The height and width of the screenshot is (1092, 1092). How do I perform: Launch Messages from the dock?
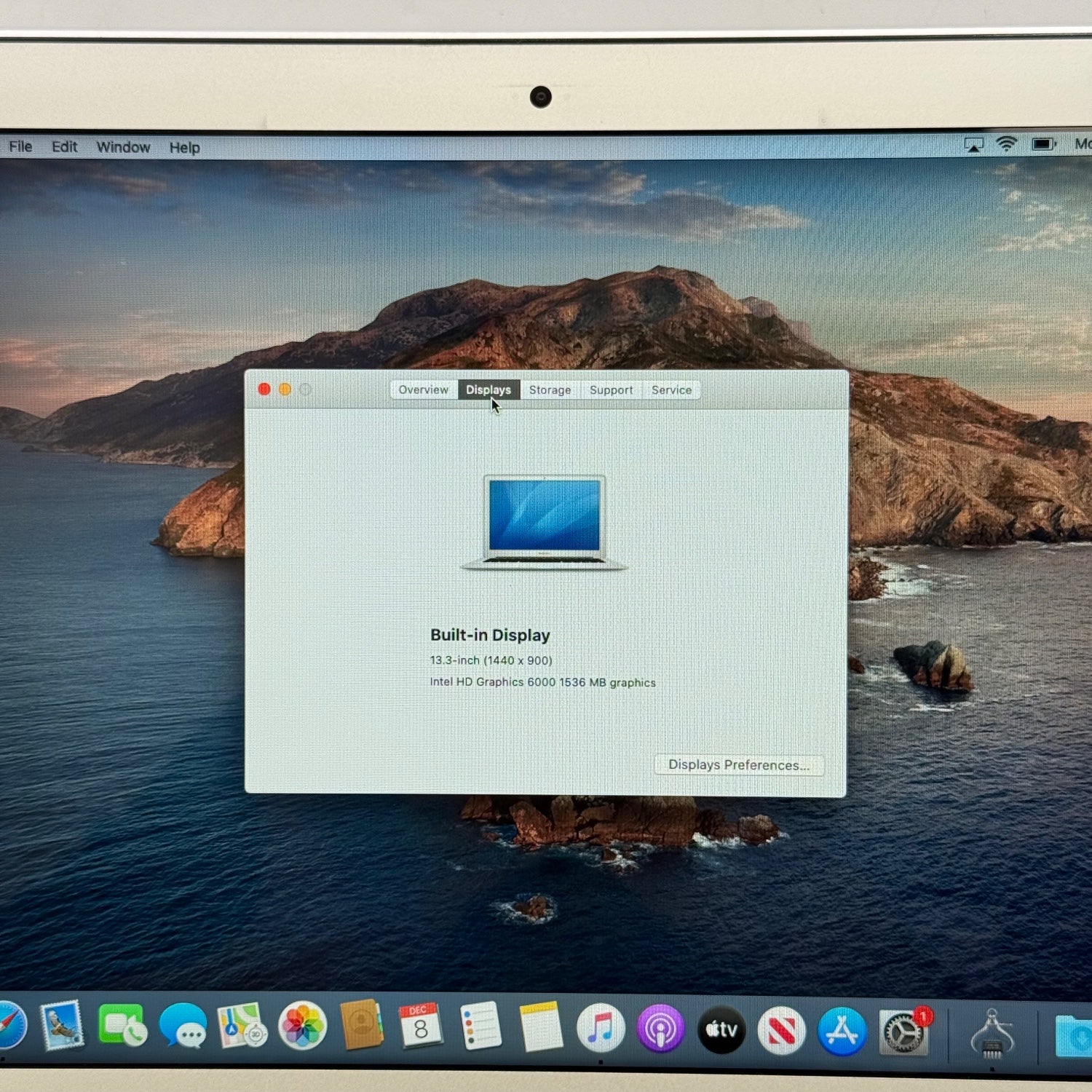point(183,1026)
